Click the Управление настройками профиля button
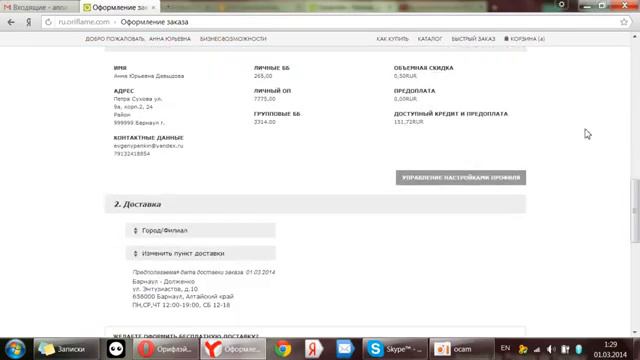Viewport: 640px width, 360px height. pyautogui.click(x=461, y=178)
